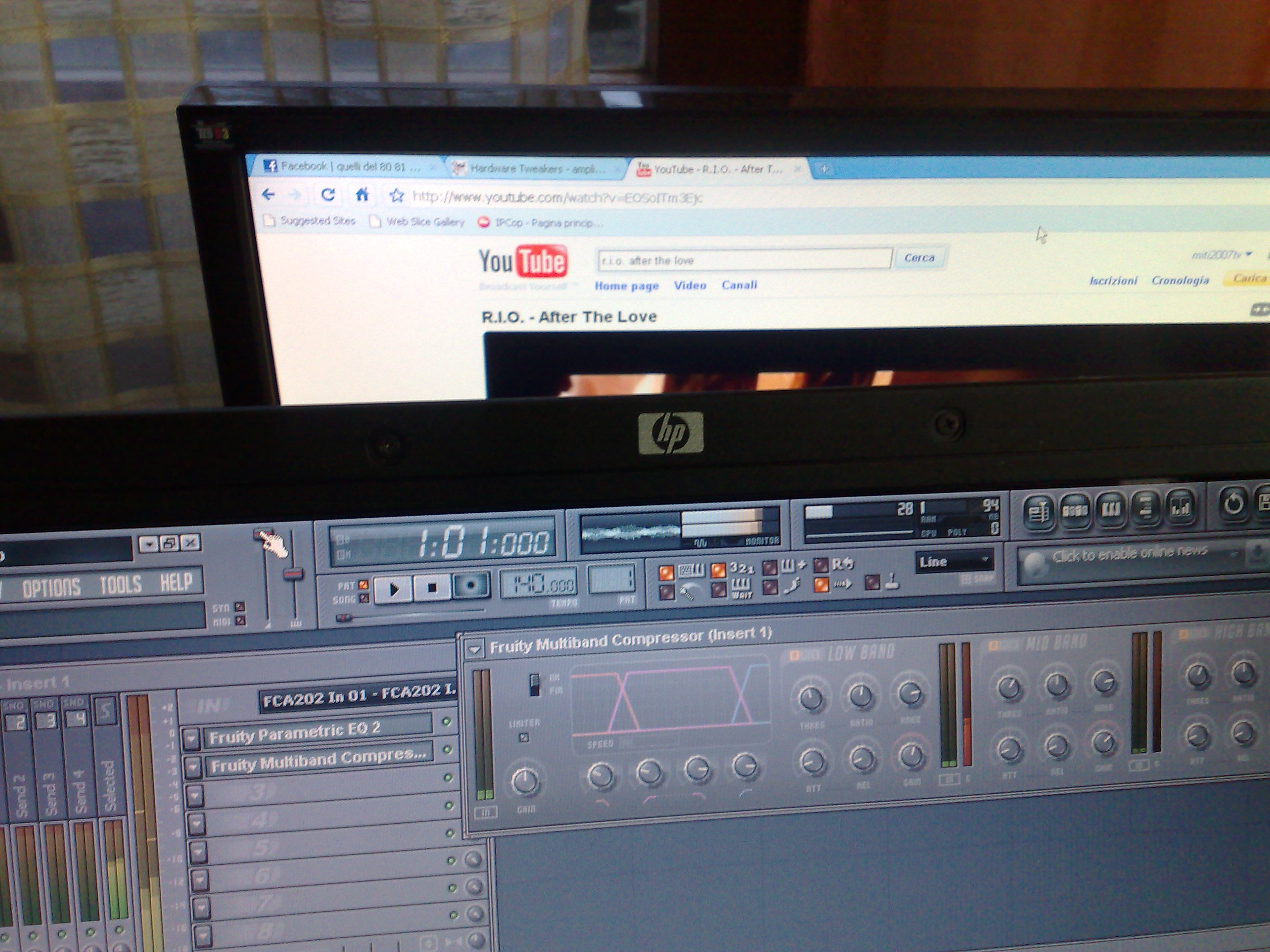The width and height of the screenshot is (1270, 952).
Task: Select PAT pattern mode toggle
Action: [363, 585]
